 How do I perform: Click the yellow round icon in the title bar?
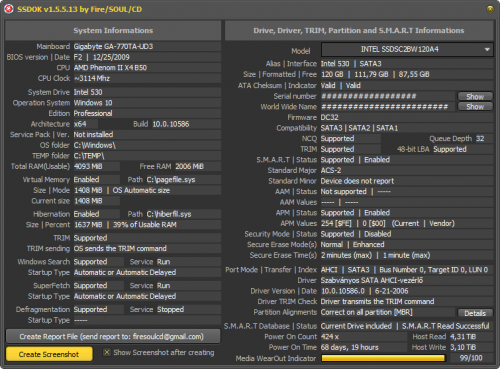pos(490,9)
